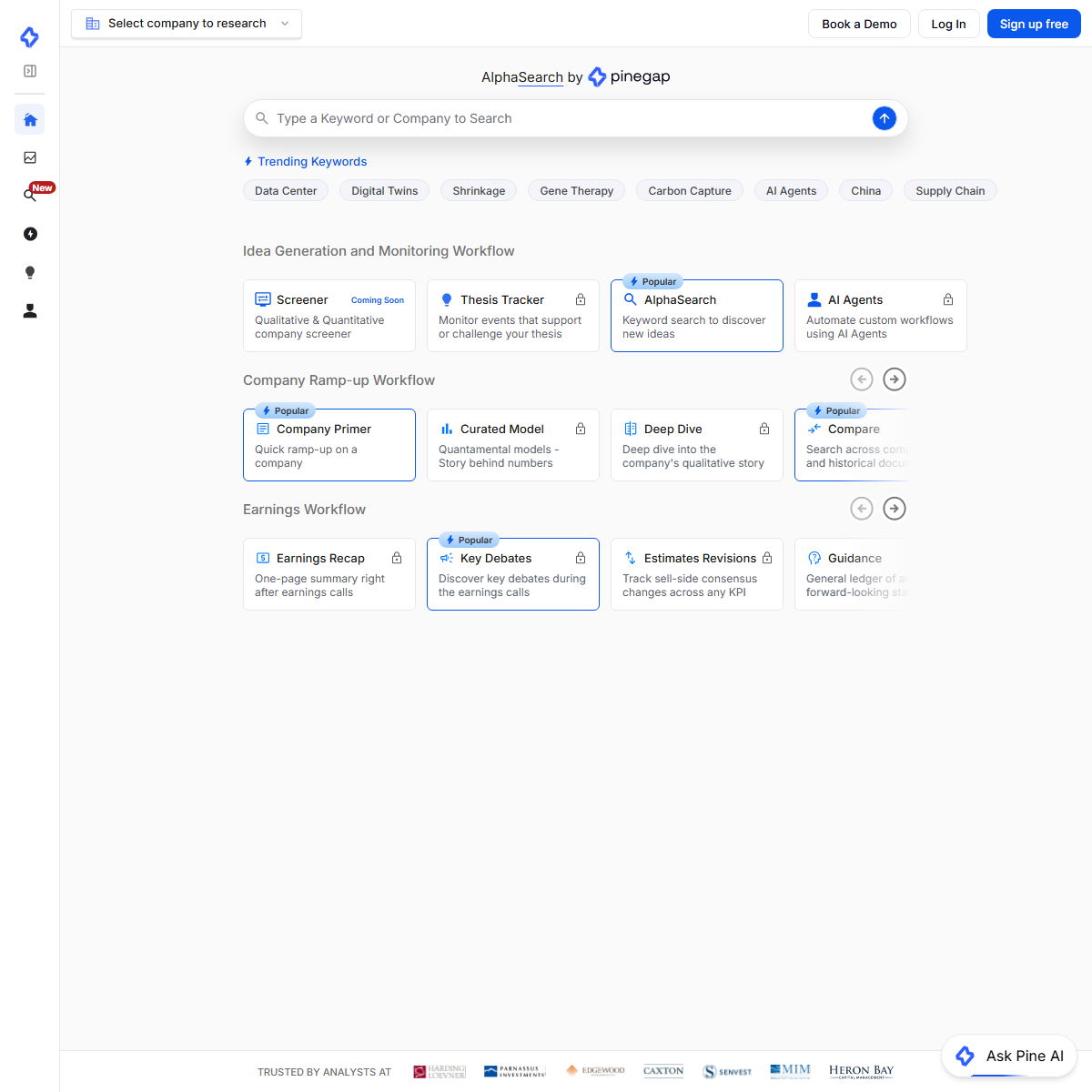Viewport: 1092px width, 1092px height.
Task: Select Gene Therapy trending keyword
Action: click(x=577, y=190)
